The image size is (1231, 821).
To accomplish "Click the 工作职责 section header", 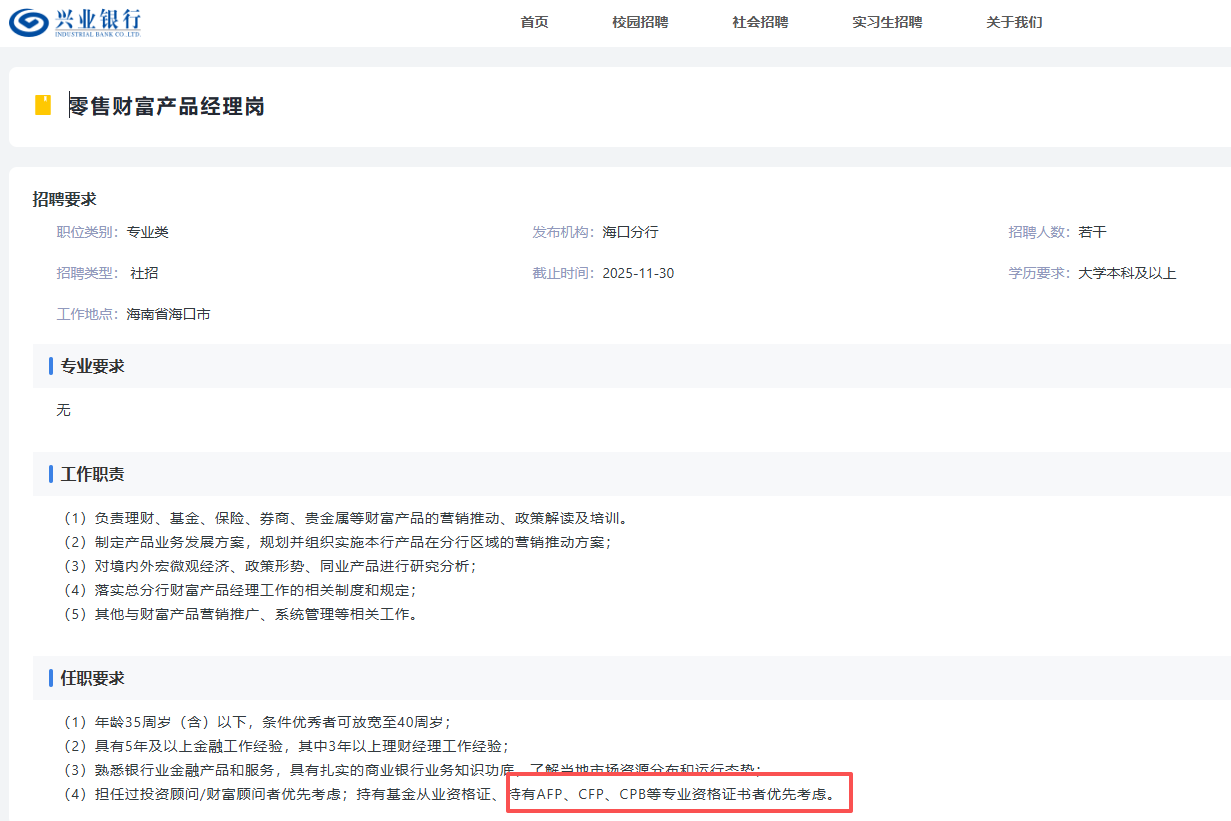I will 92,474.
